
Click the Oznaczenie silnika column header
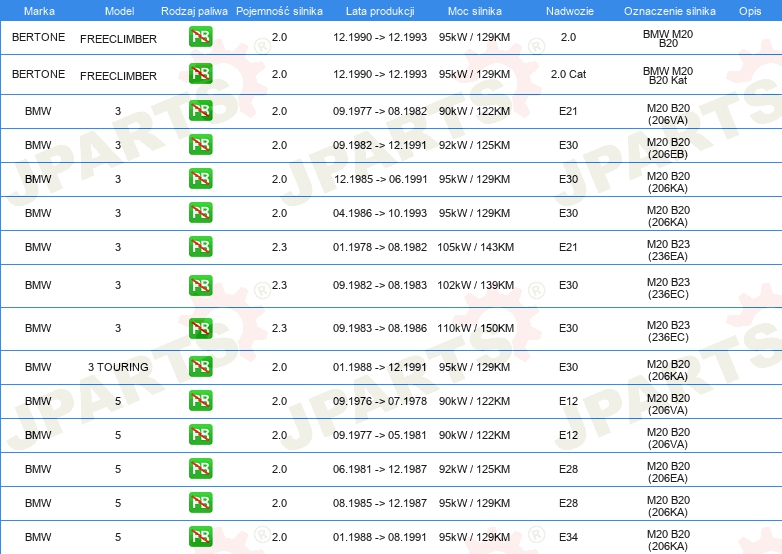point(670,11)
